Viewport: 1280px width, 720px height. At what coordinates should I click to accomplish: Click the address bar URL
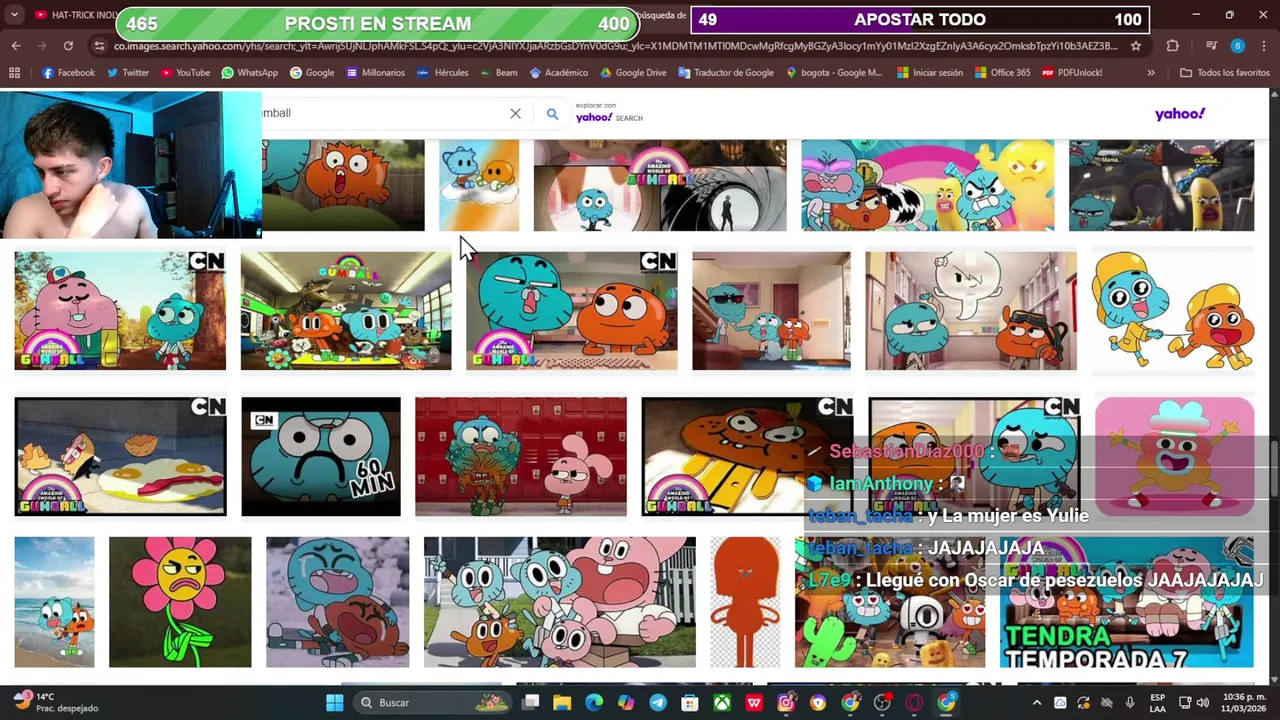615,46
